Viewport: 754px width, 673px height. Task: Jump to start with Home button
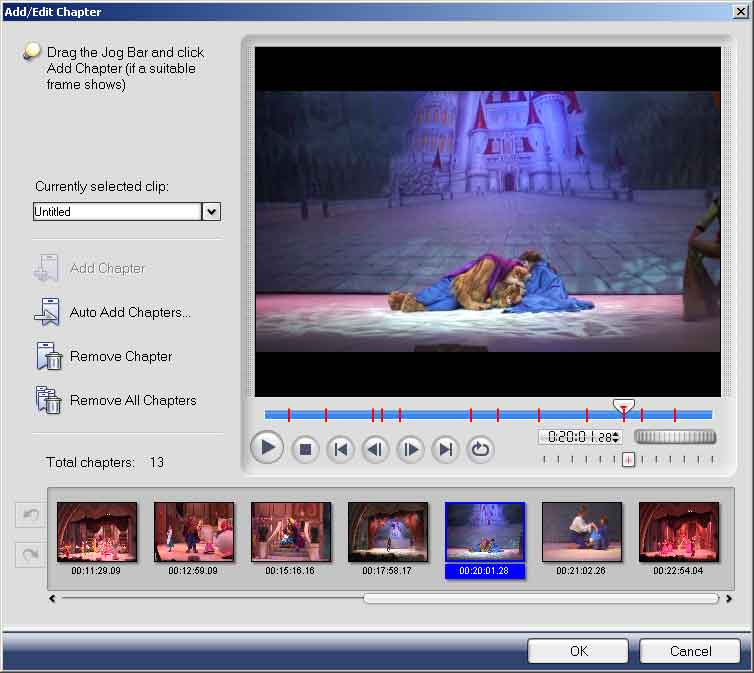click(x=340, y=449)
